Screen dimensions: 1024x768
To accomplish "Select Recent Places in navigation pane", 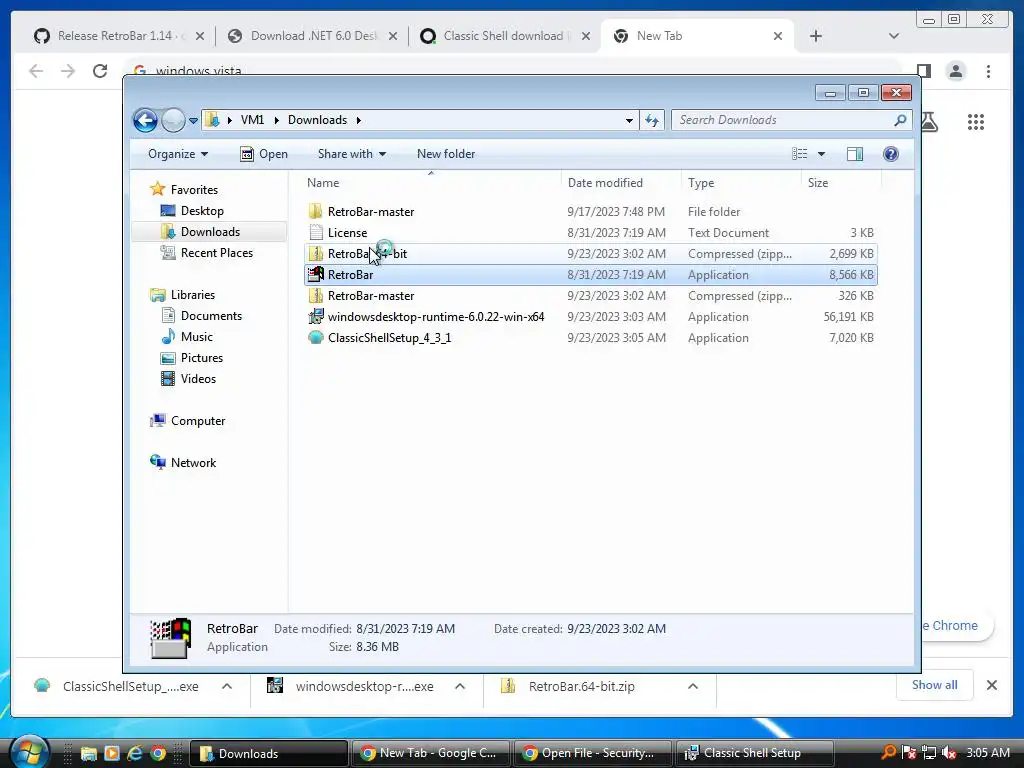I will tap(216, 253).
